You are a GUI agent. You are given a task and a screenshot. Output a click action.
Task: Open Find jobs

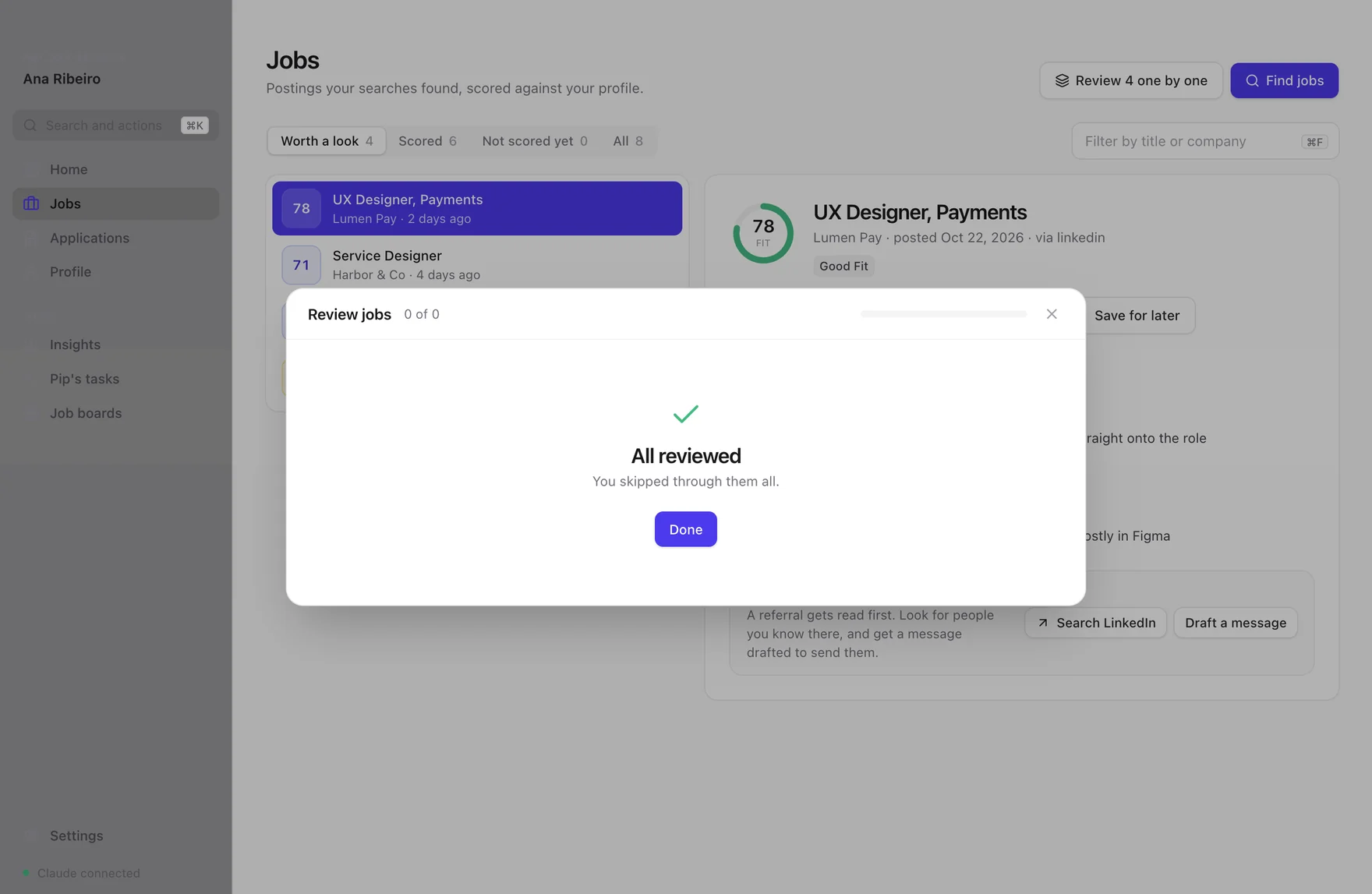coord(1284,80)
